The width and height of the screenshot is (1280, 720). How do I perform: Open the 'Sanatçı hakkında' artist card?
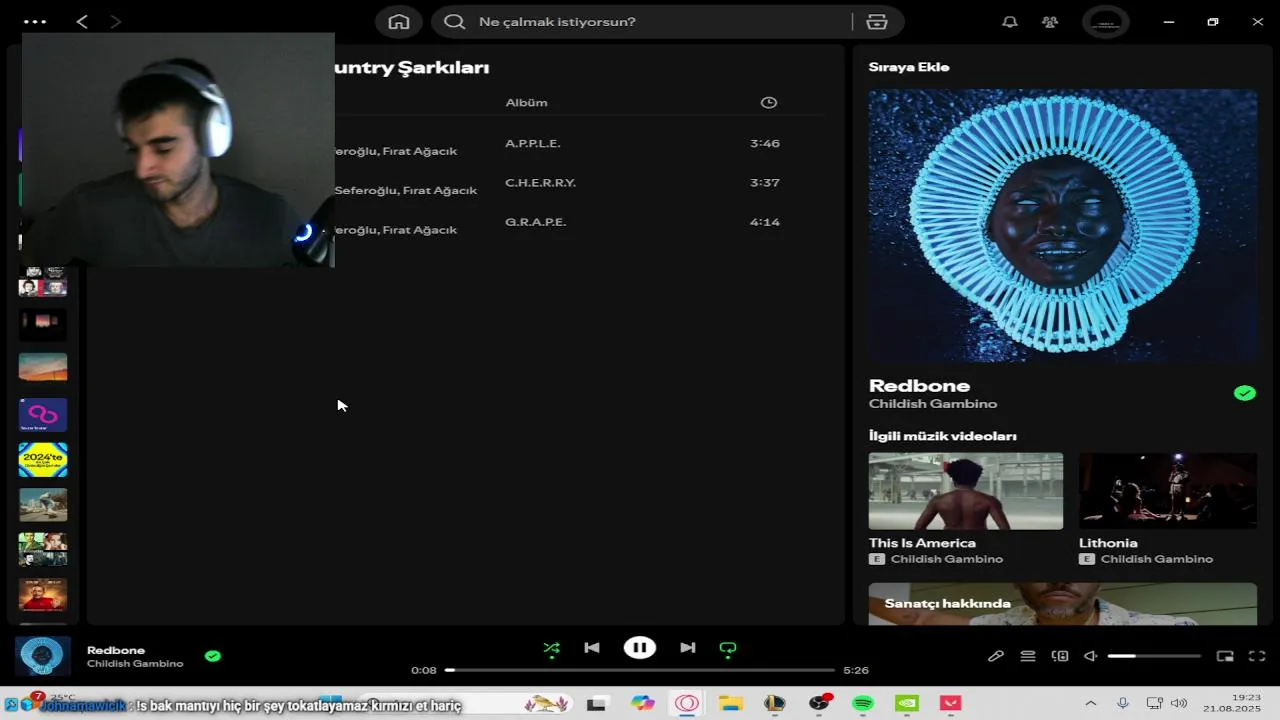(x=1063, y=604)
